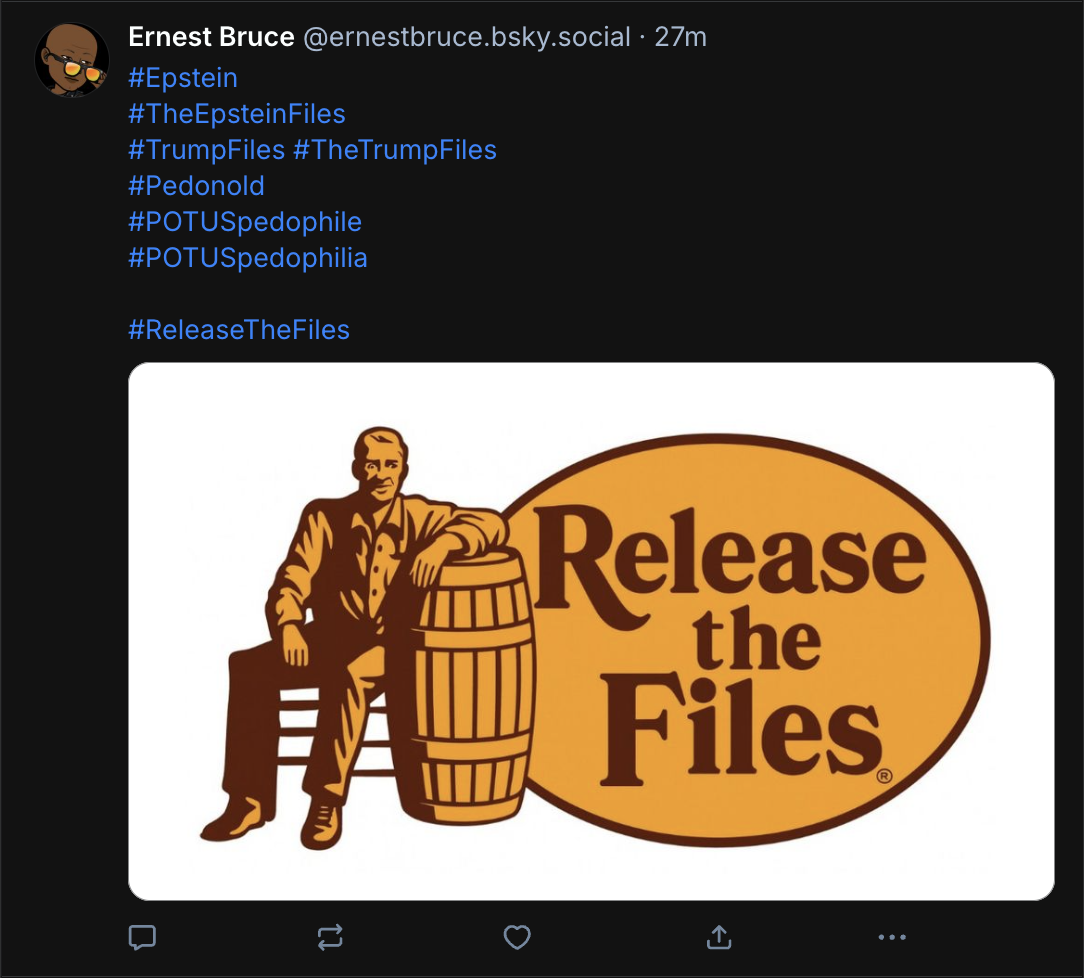Open the post's 27m timestamp link

[x=680, y=37]
